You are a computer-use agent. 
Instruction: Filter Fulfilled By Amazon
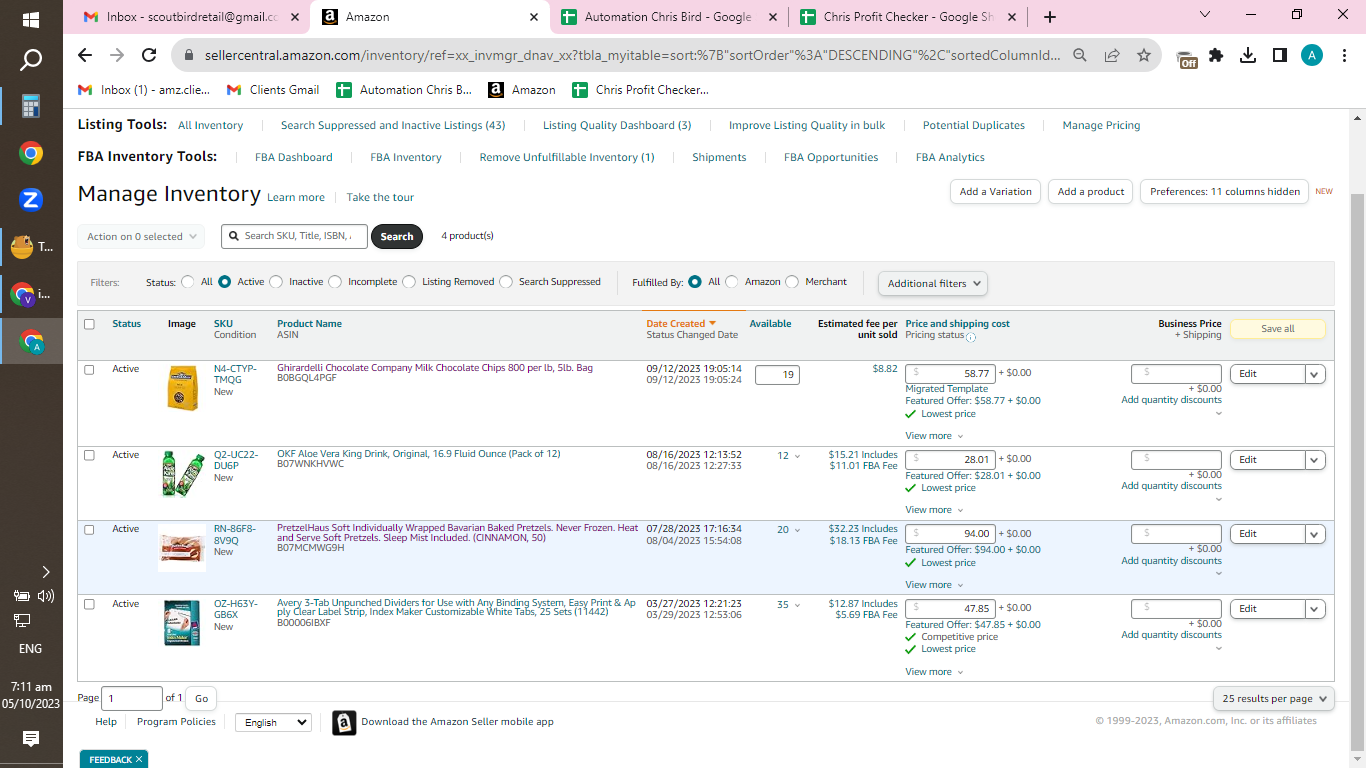point(732,282)
